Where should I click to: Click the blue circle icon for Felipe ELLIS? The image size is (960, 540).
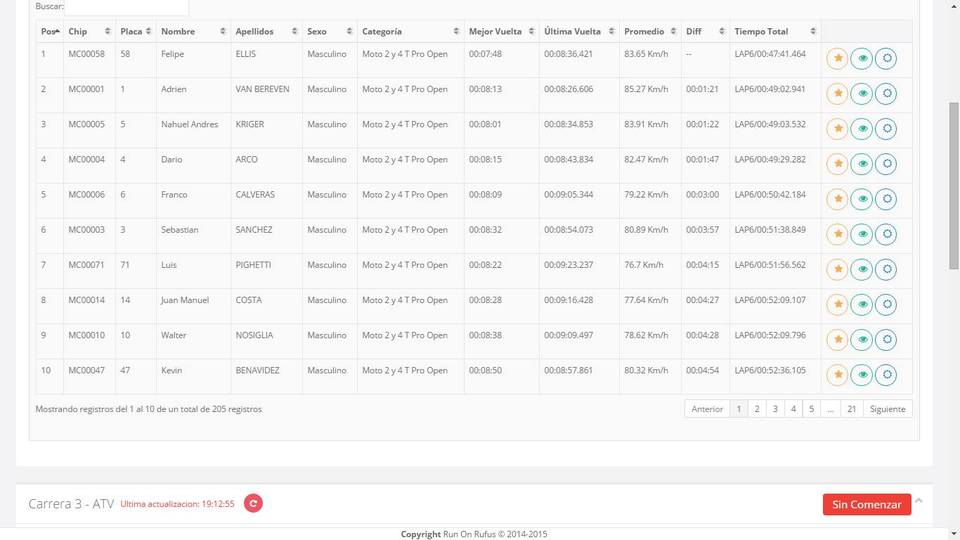click(886, 59)
